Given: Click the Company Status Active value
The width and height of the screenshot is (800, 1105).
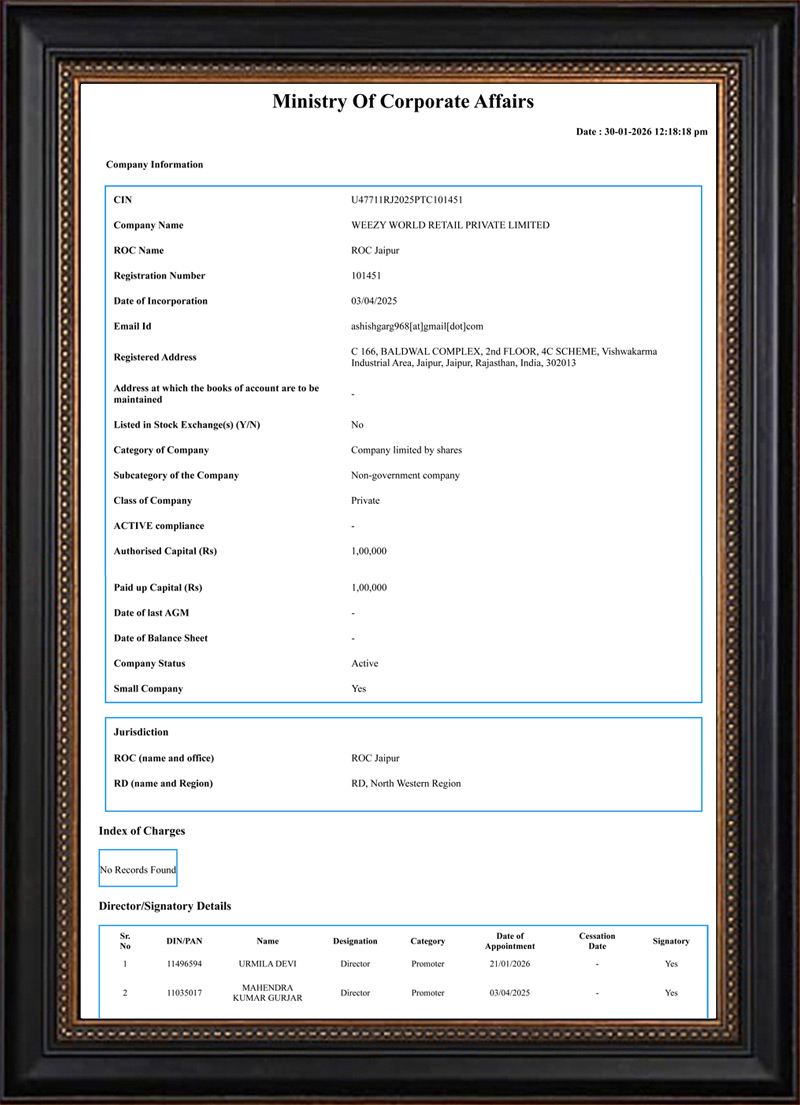Looking at the screenshot, I should 365,663.
